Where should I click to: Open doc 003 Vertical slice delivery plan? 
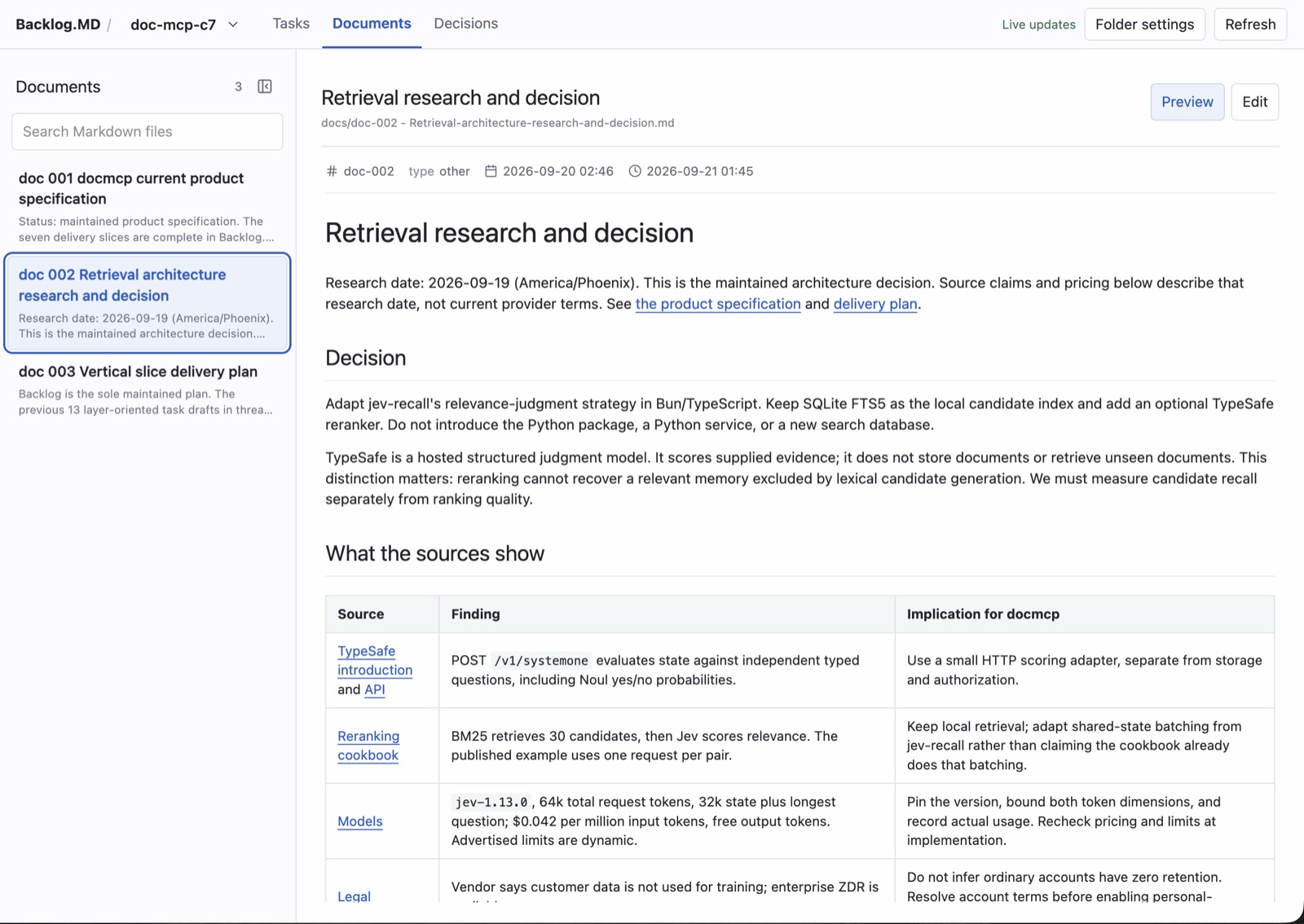point(148,389)
